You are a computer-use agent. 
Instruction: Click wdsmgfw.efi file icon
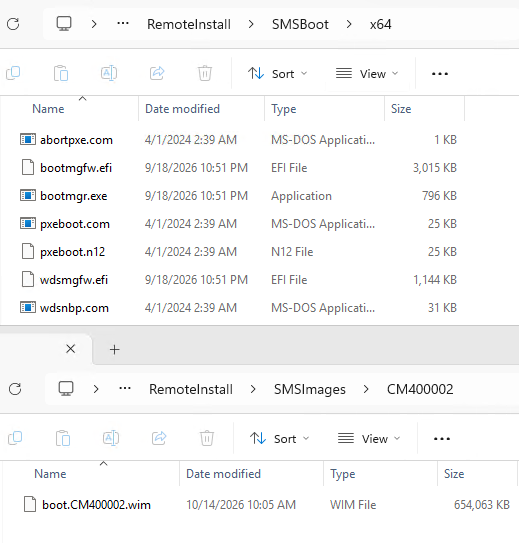coord(28,279)
